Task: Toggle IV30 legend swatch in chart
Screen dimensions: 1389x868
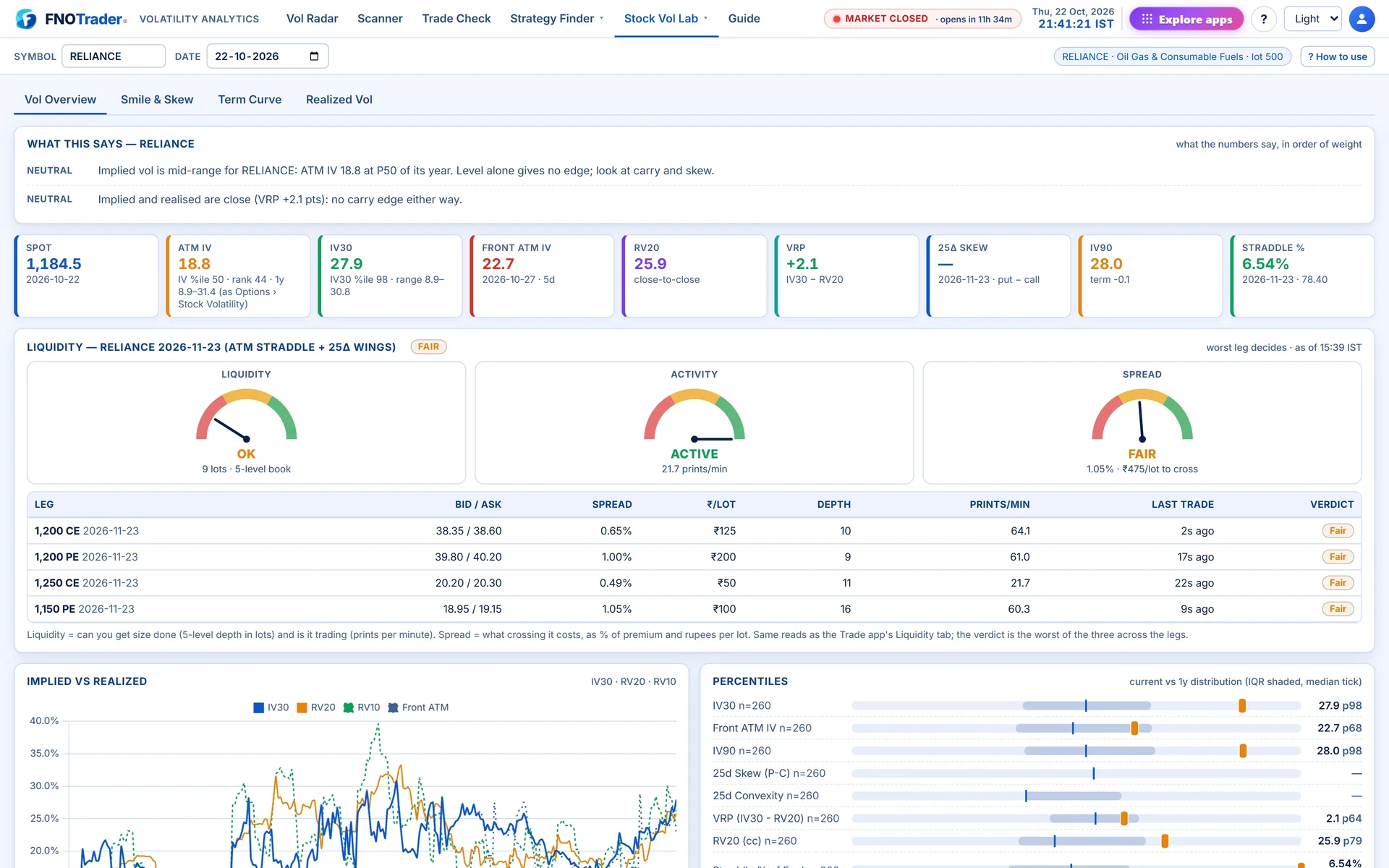Action: [258, 707]
